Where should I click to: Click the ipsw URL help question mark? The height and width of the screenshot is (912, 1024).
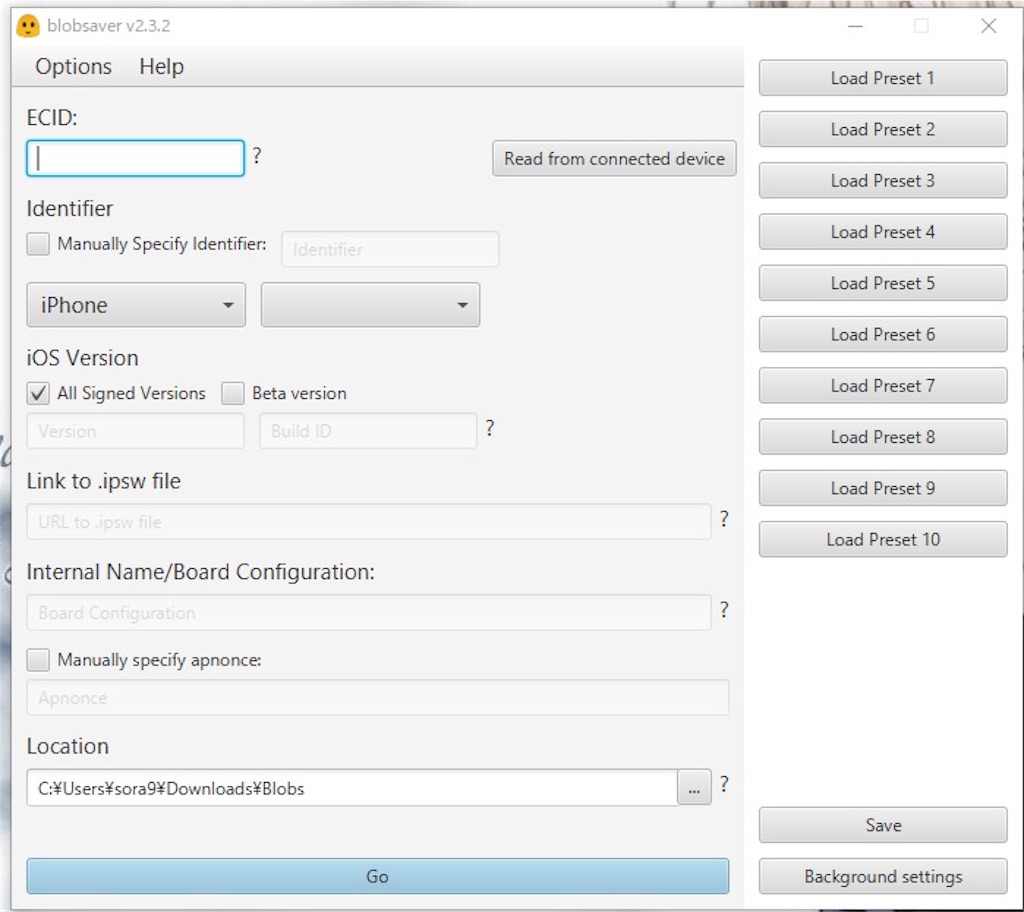click(x=724, y=519)
